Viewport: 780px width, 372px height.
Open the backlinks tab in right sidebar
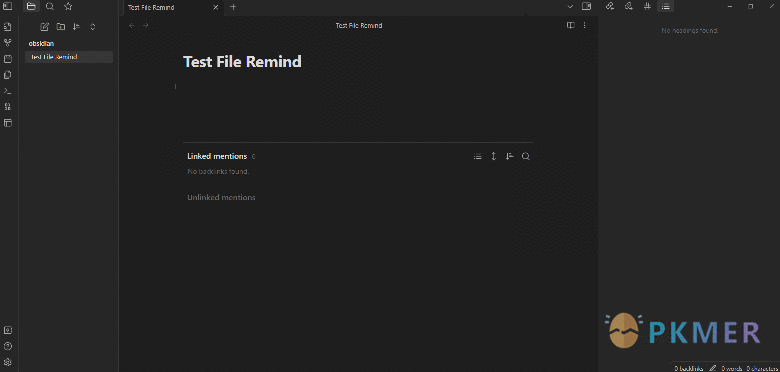coord(610,6)
